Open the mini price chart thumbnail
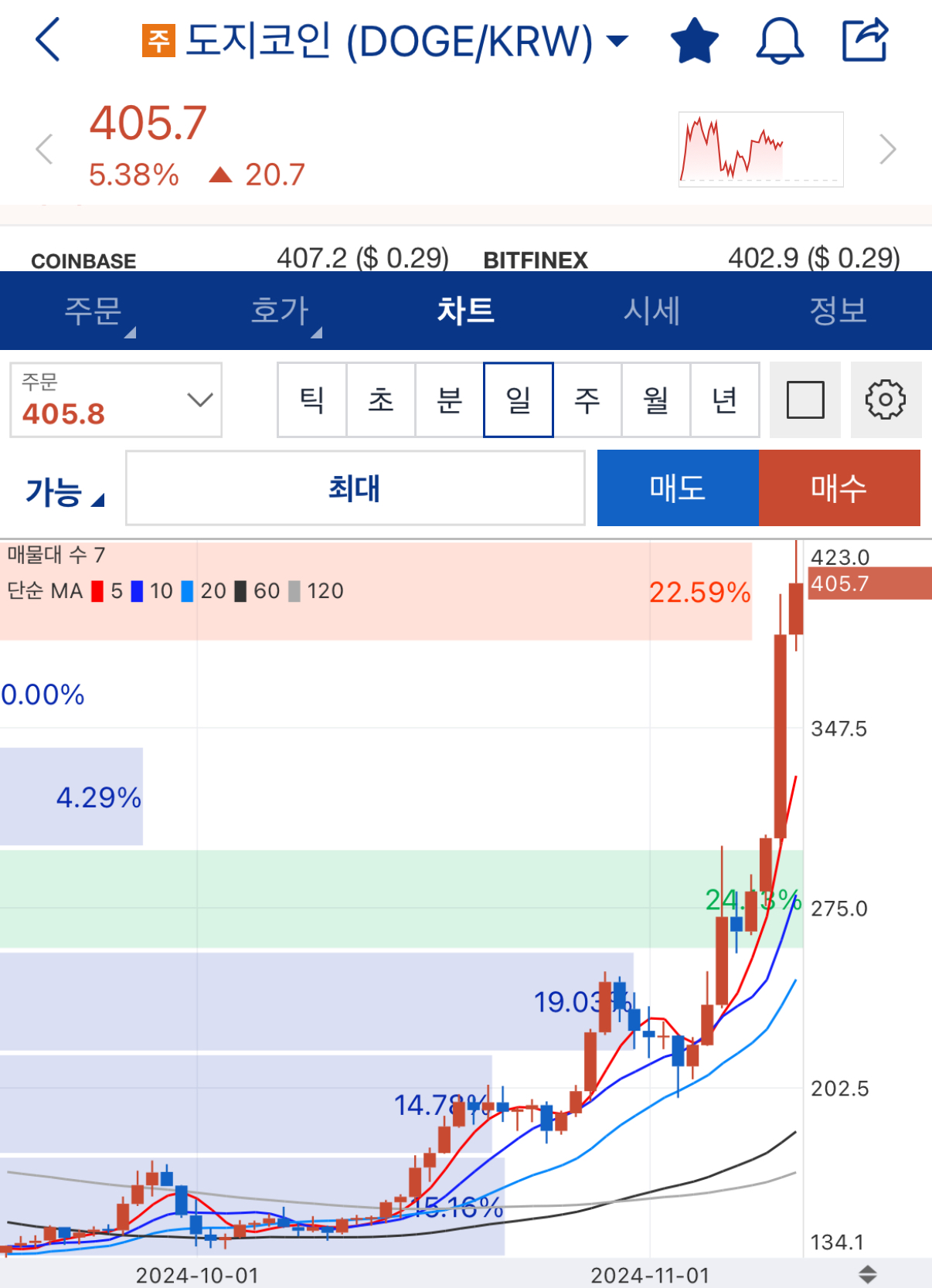 point(760,149)
